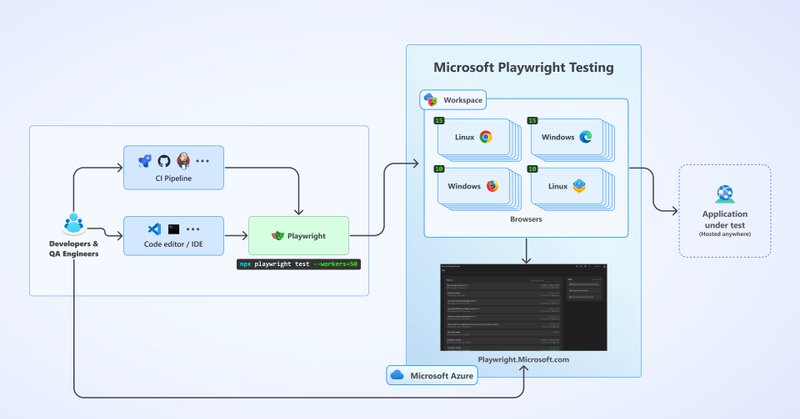Click the Browsers label

tap(526, 219)
